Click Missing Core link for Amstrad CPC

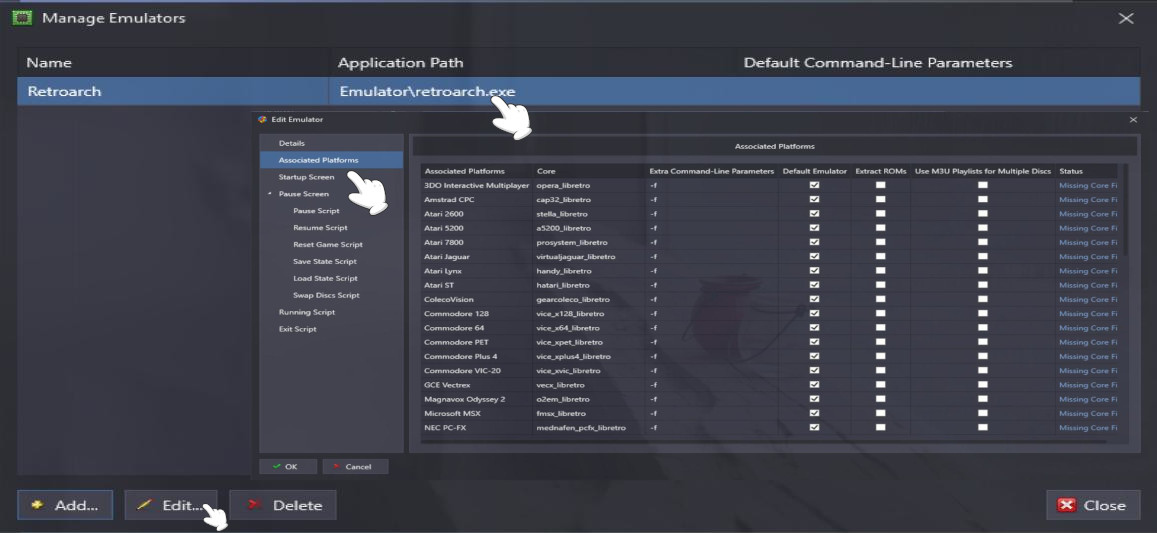1088,200
